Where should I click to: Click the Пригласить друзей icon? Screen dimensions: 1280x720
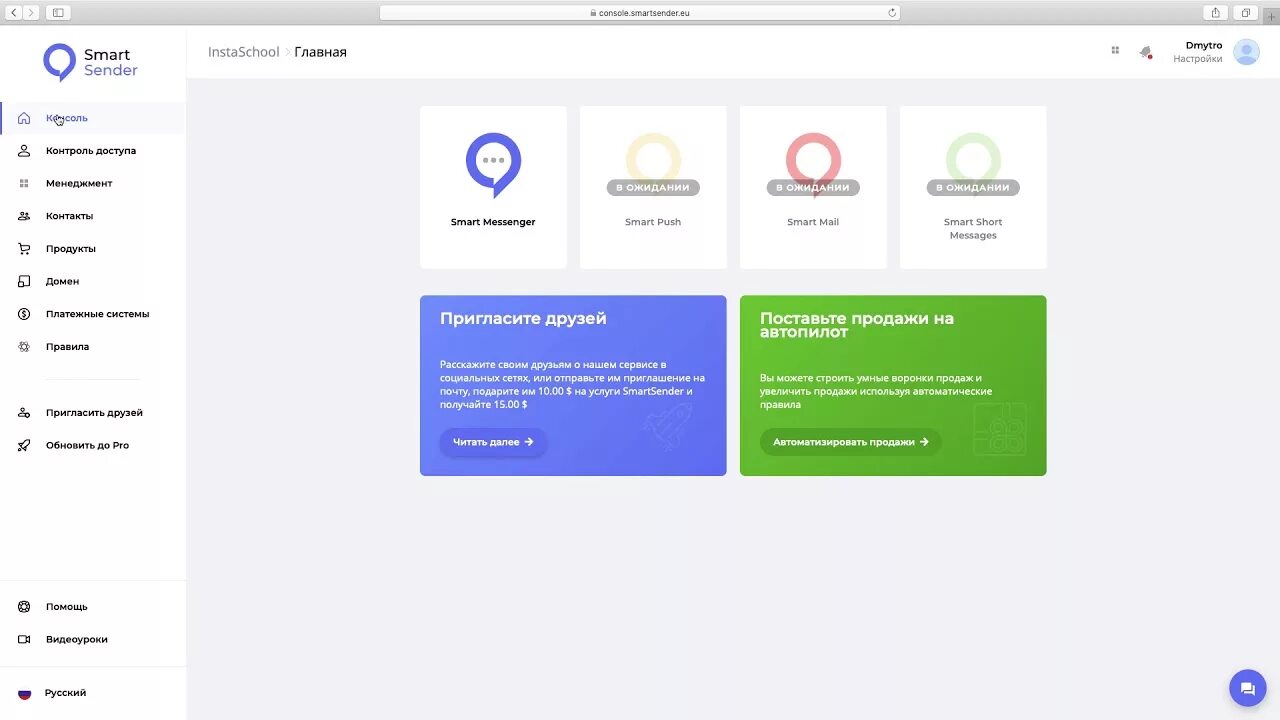[x=24, y=413]
